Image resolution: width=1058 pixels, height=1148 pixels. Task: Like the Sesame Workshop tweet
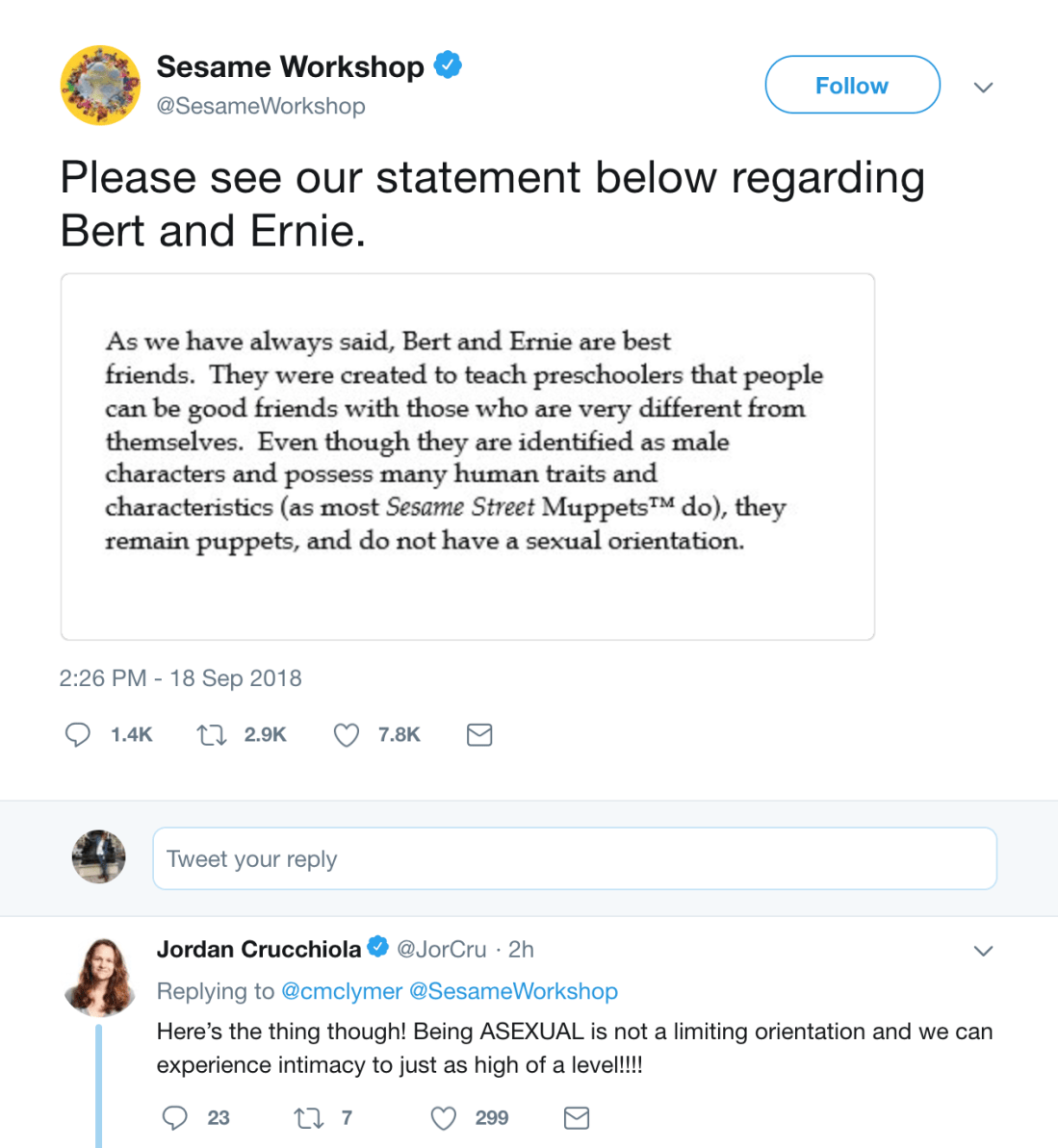(x=347, y=735)
